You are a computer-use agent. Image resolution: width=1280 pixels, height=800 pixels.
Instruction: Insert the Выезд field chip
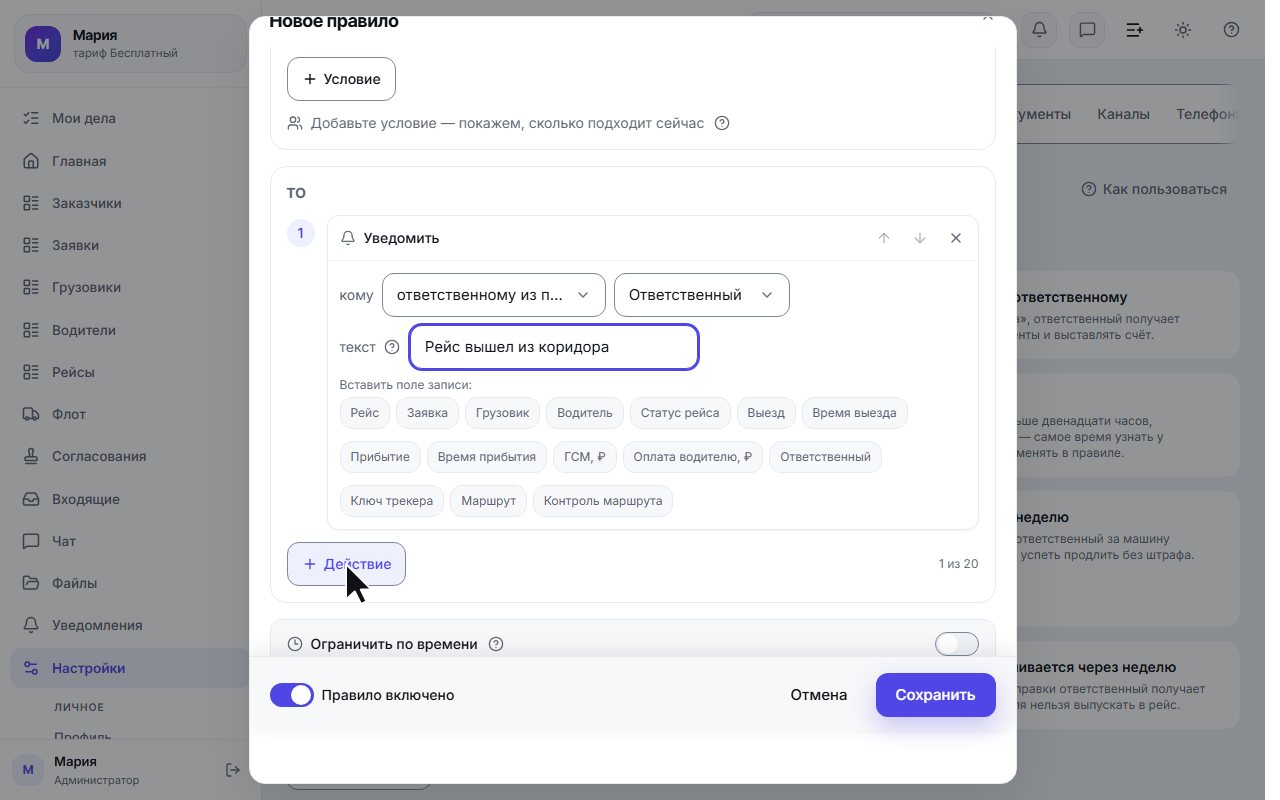pyautogui.click(x=766, y=413)
